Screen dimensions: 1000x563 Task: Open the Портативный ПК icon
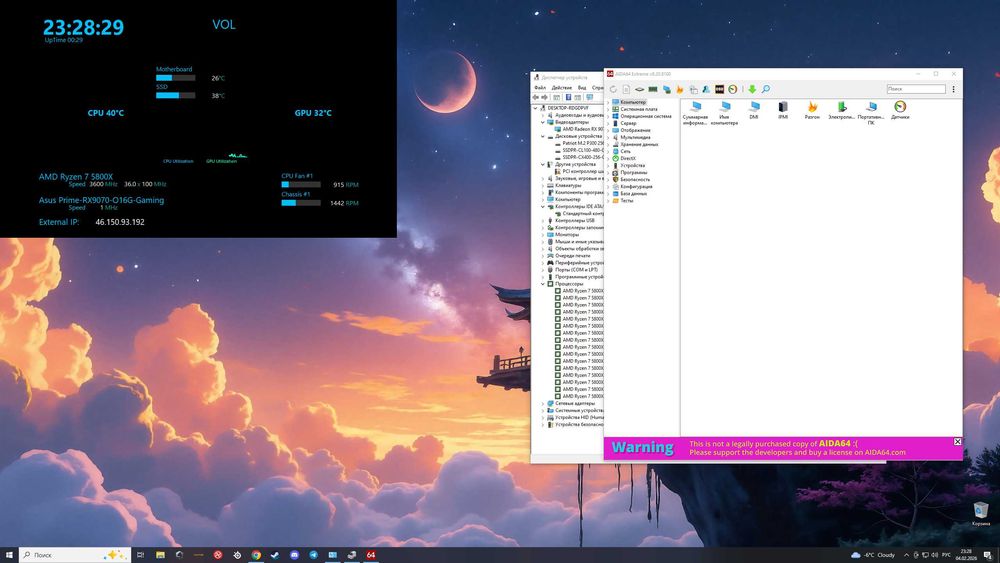[871, 113]
